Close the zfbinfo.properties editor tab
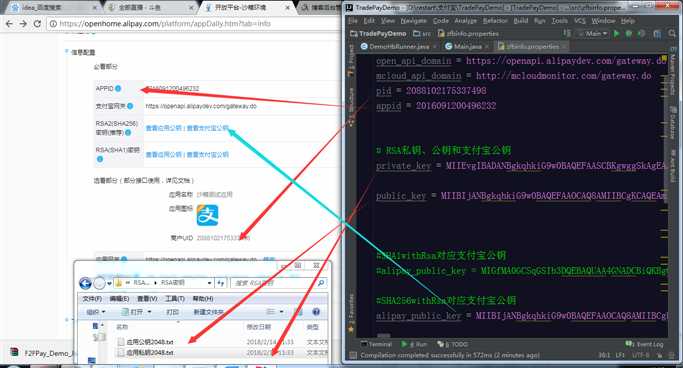Viewport: 683px width, 368px height. click(564, 46)
